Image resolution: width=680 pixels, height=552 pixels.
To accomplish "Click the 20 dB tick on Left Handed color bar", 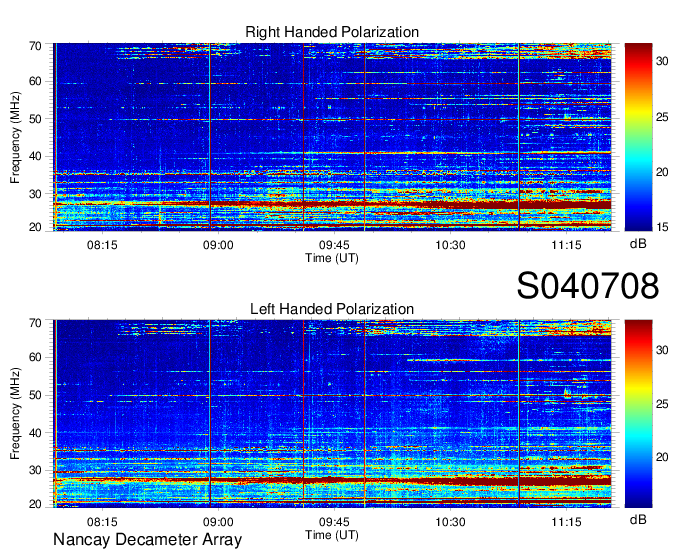I will [x=662, y=457].
